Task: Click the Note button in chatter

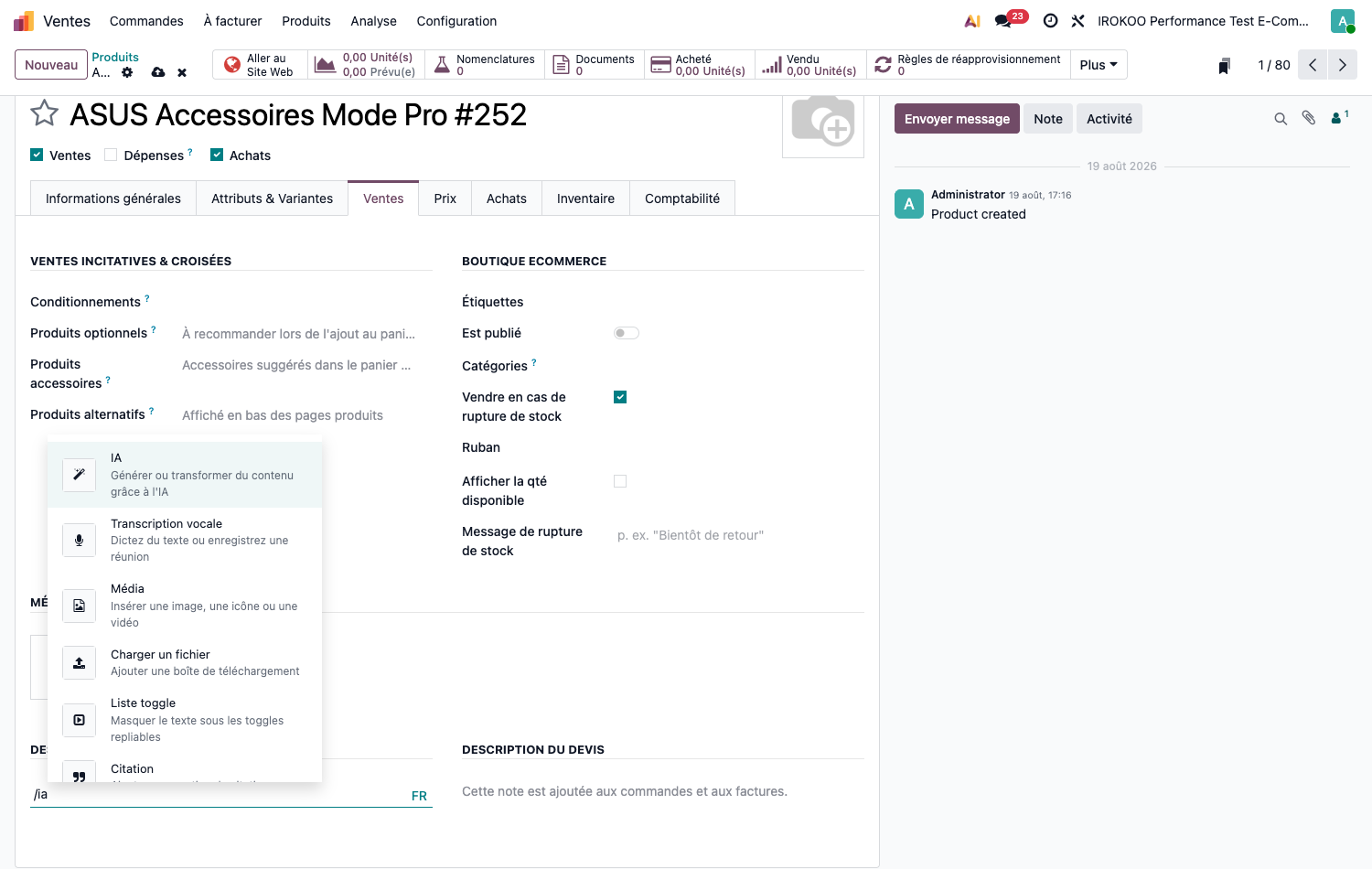Action: click(1048, 119)
